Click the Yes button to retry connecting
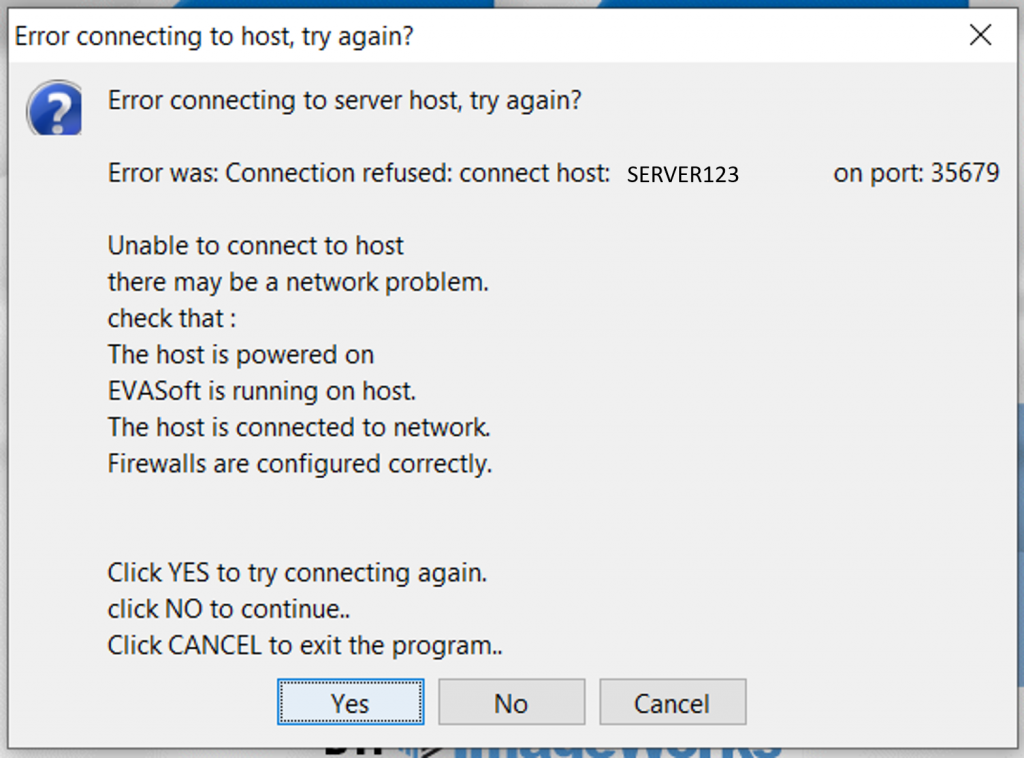This screenshot has width=1024, height=758. (350, 701)
